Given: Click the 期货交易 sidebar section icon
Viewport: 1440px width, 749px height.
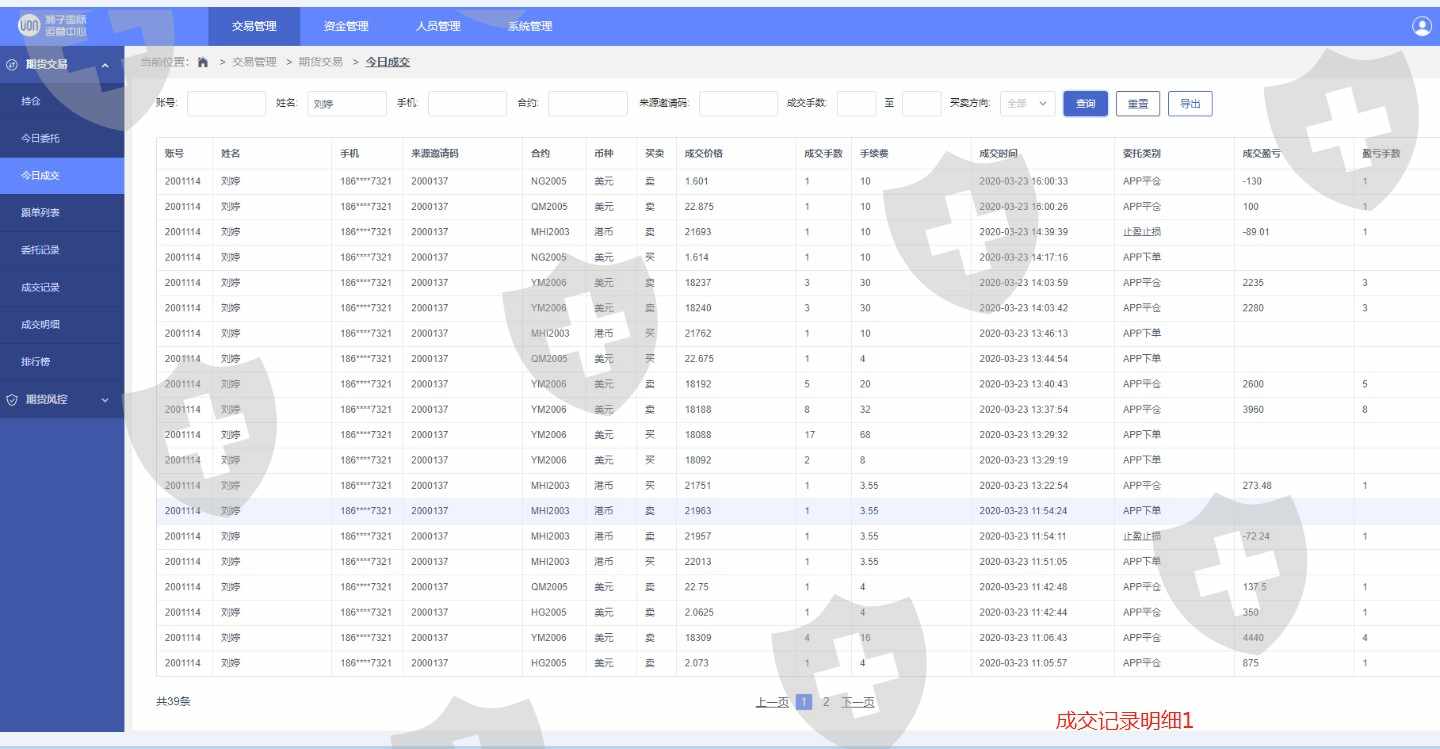Looking at the screenshot, I should point(12,65).
